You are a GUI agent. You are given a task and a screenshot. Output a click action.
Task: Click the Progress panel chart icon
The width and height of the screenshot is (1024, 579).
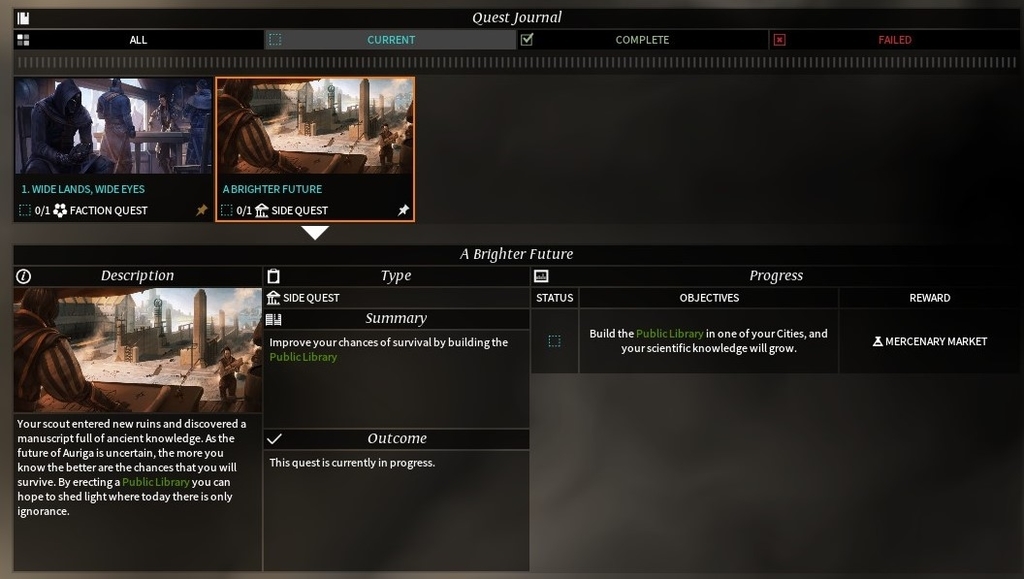[x=541, y=276]
